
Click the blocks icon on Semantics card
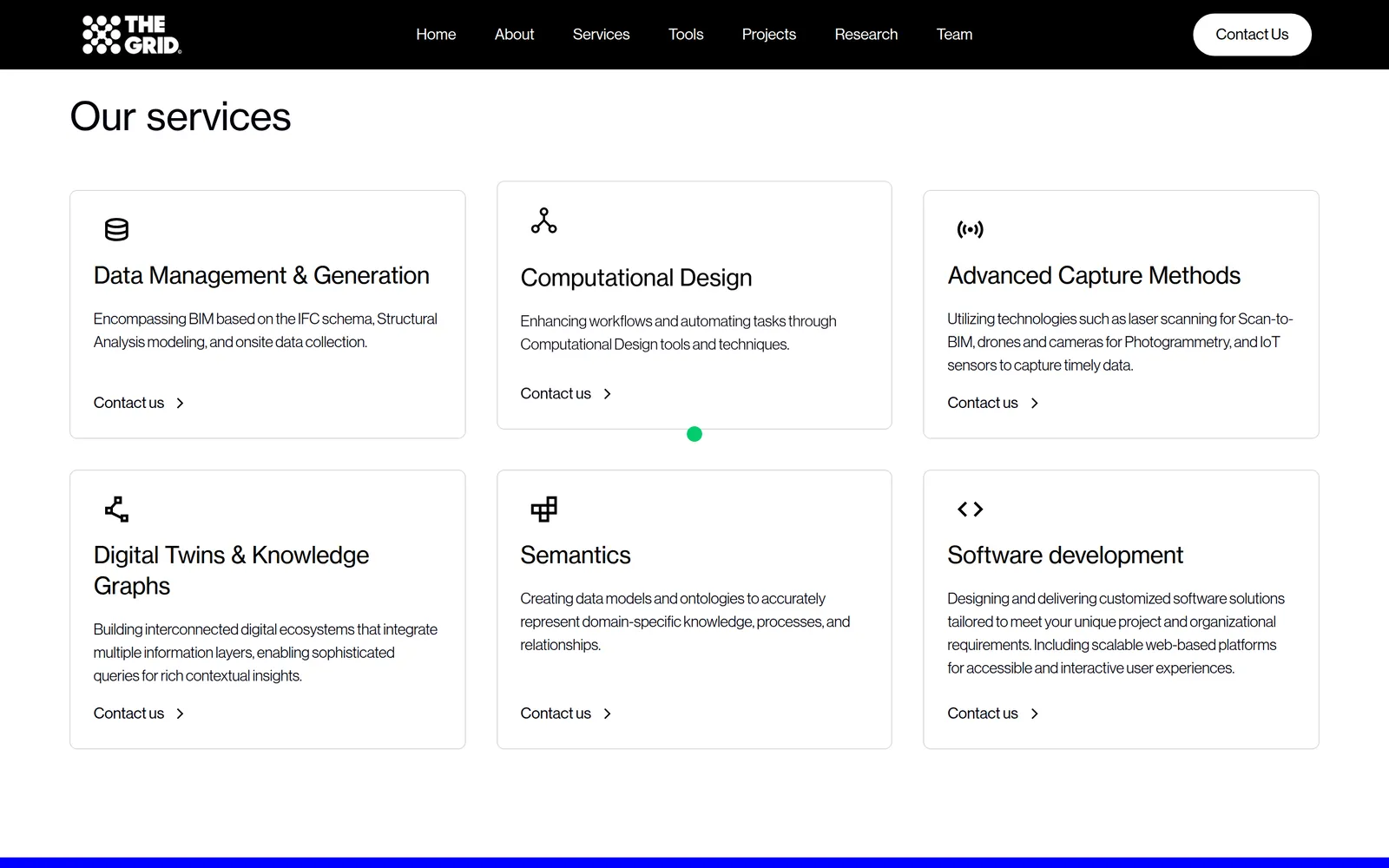tap(543, 509)
